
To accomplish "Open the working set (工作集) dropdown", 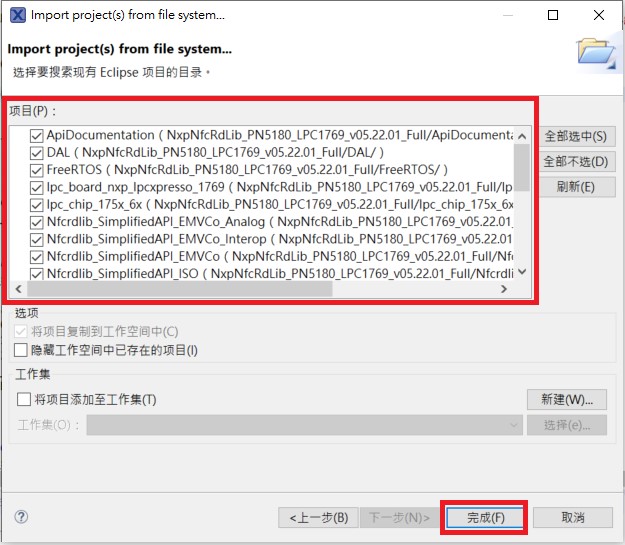I will click(x=304, y=425).
